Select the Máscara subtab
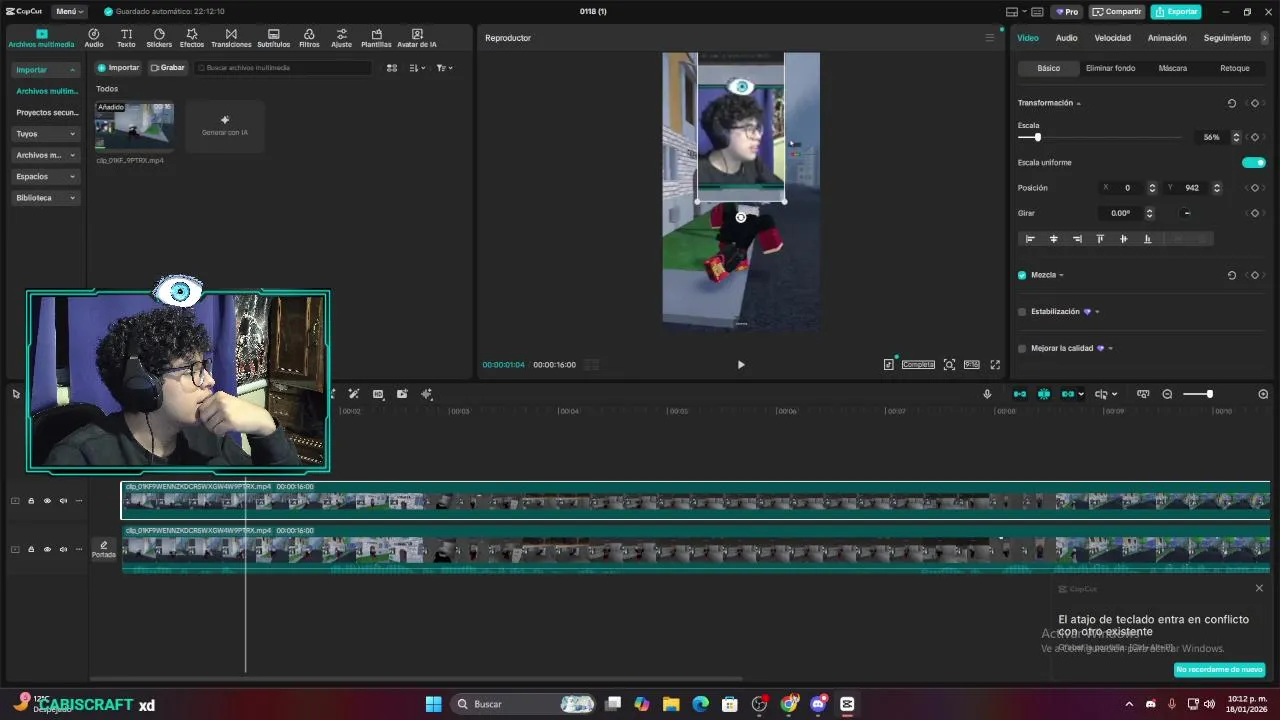The height and width of the screenshot is (720, 1280). (1173, 68)
